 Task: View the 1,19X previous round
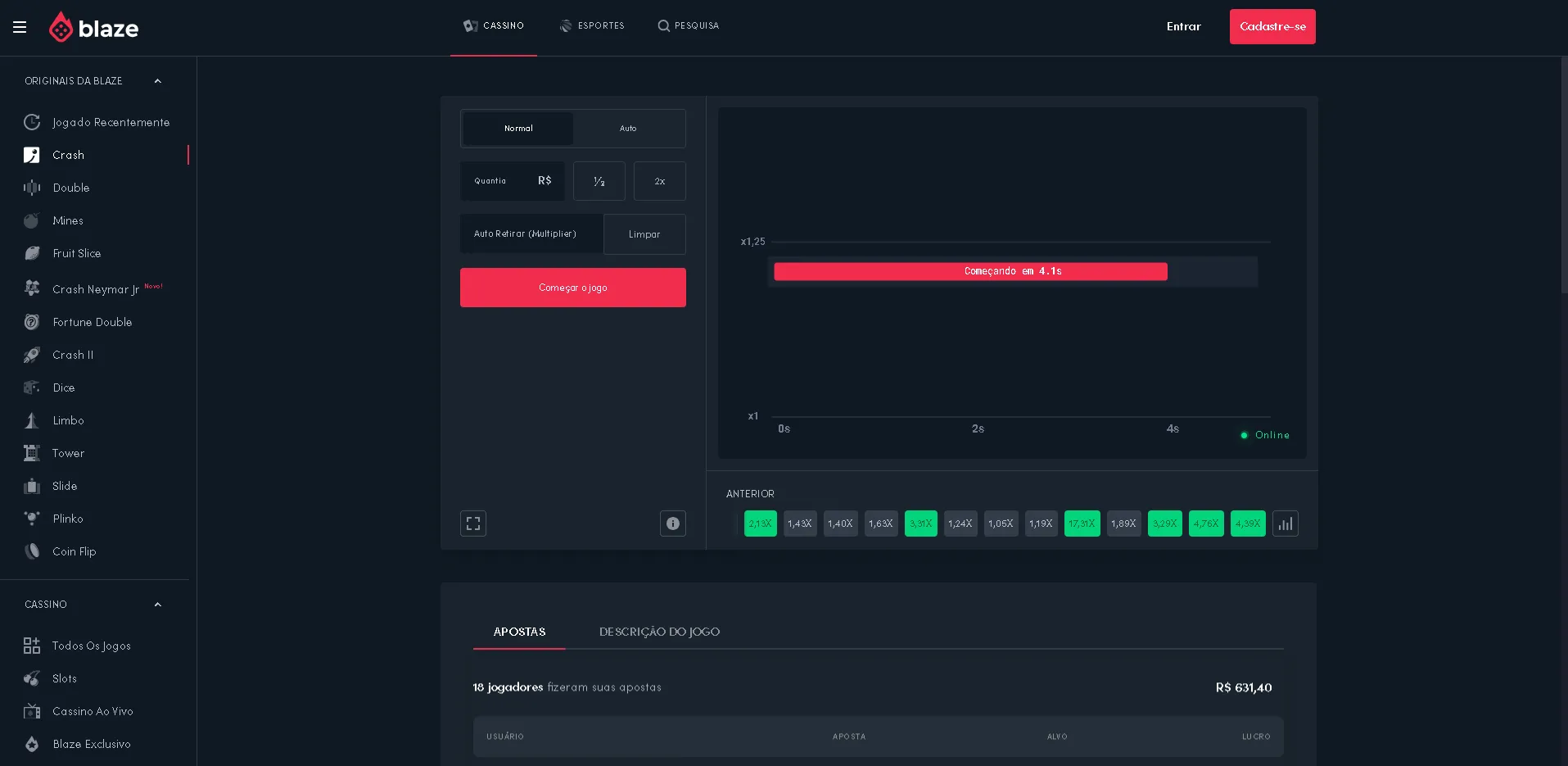(x=1042, y=524)
